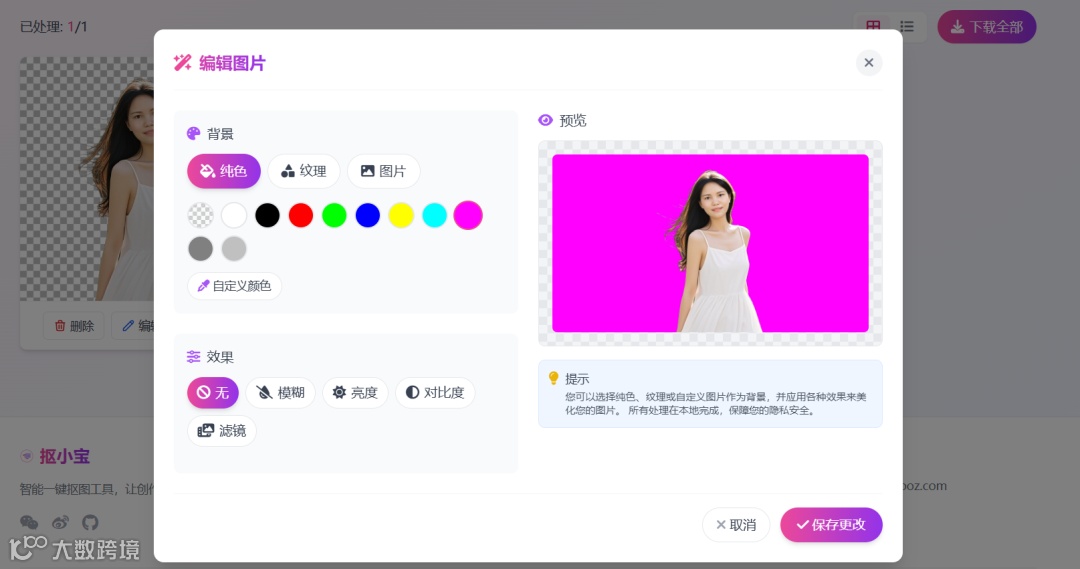
Task: Choose the white color swatch
Action: [234, 215]
